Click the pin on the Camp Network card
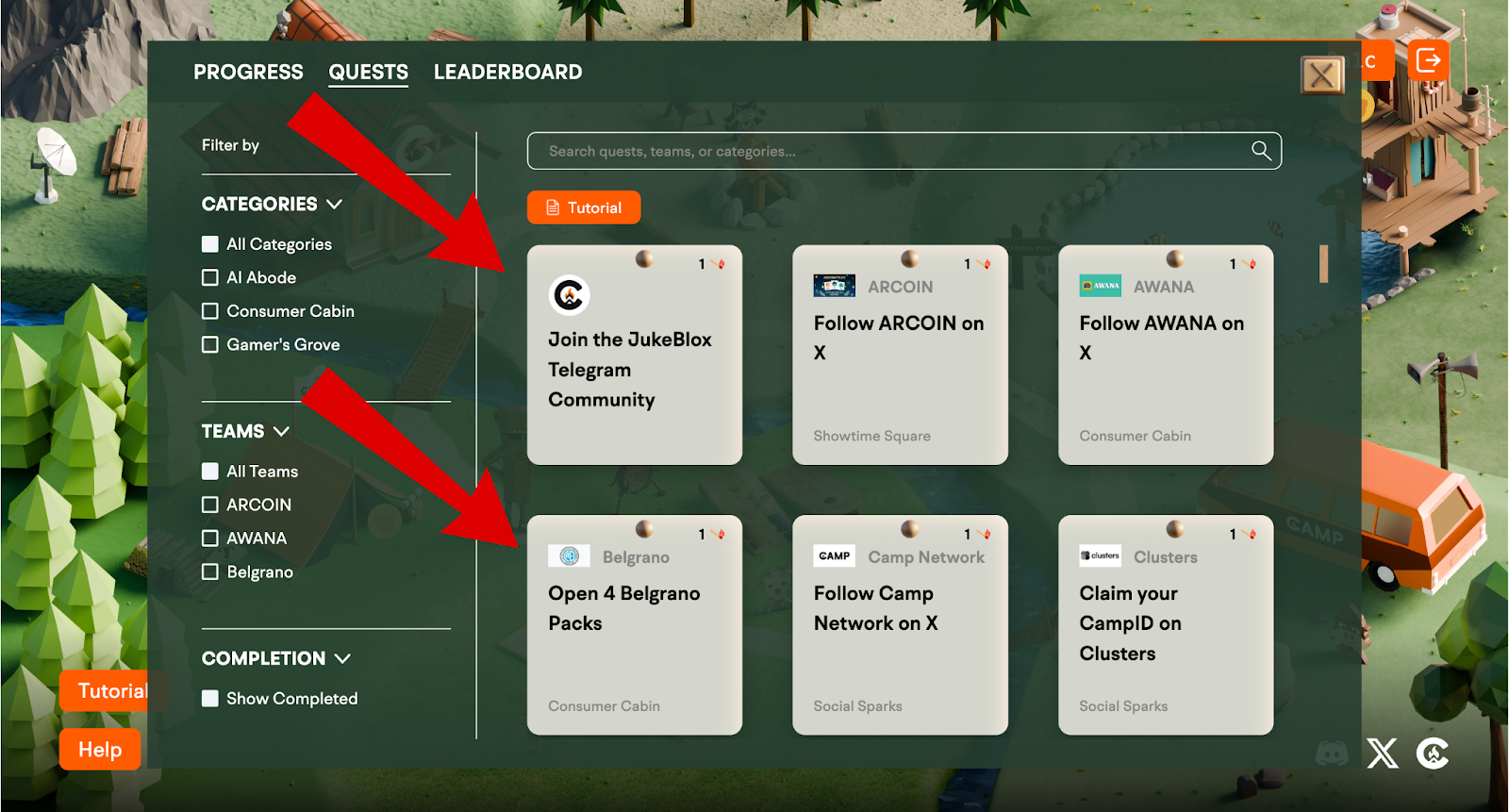1509x812 pixels. (x=909, y=528)
